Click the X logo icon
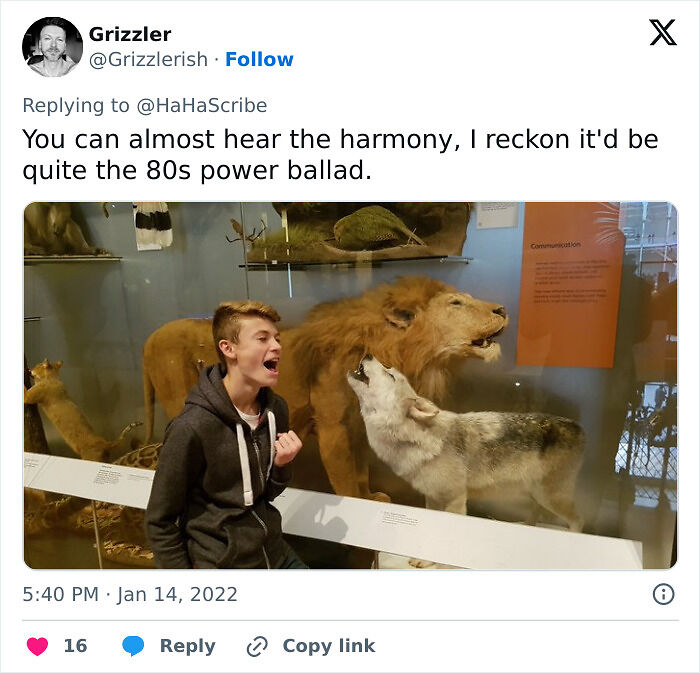Screen dimensions: 700x673 [663, 33]
